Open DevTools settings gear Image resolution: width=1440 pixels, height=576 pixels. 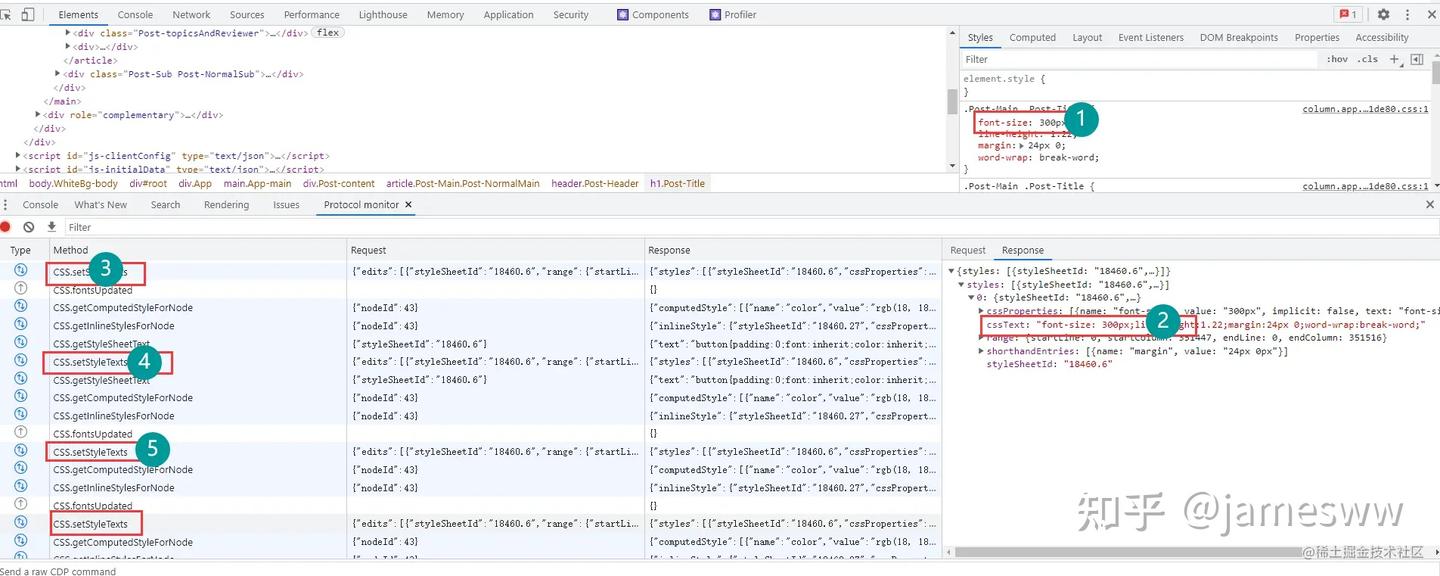click(1383, 15)
